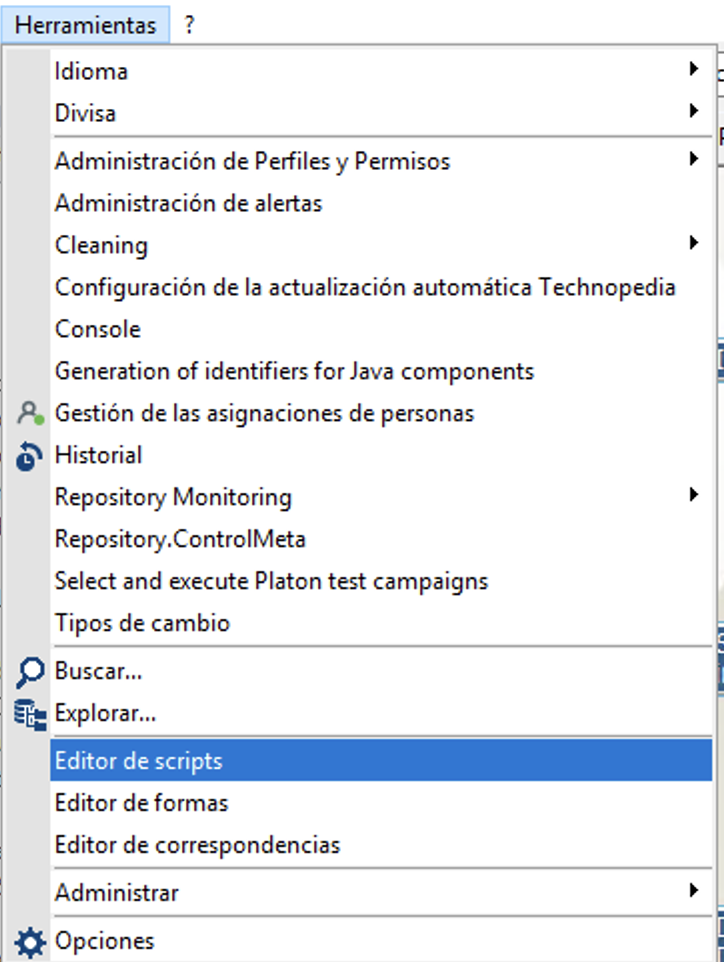Open Administración de Perfiles y Permisos

[381, 161]
